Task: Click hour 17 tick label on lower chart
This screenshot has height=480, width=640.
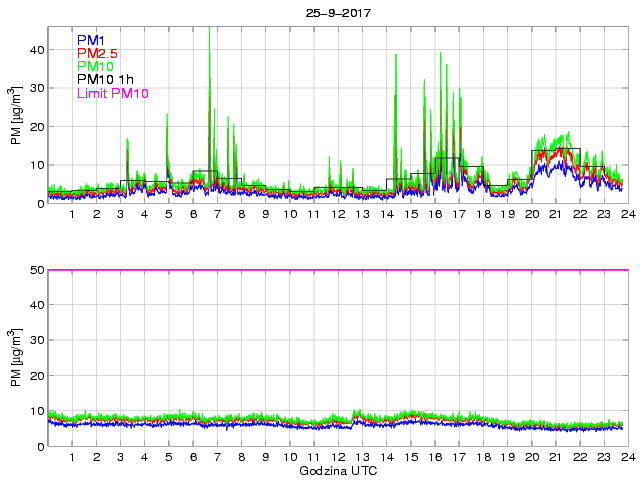Action: 458,457
